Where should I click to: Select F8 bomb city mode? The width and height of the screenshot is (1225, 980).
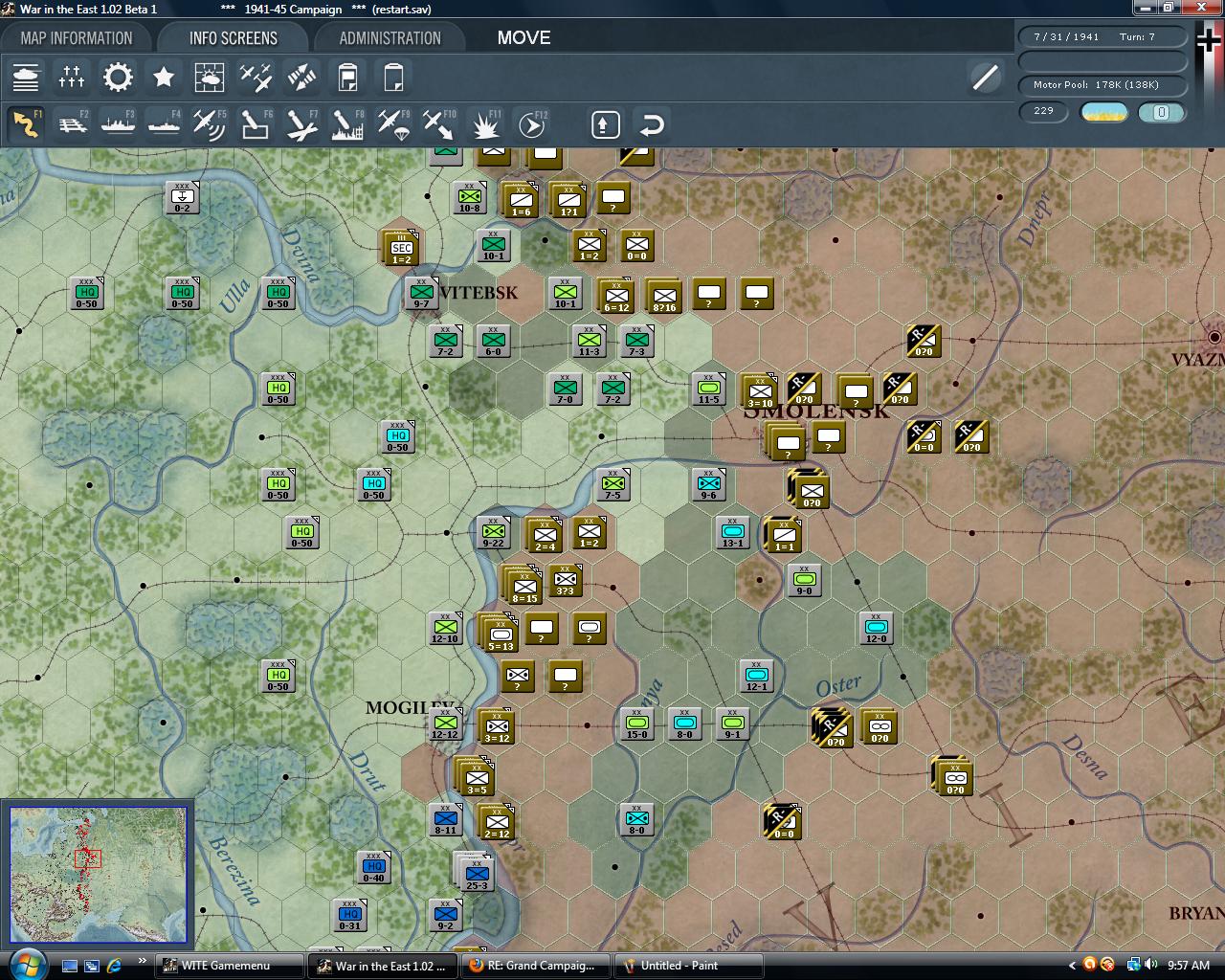(347, 124)
